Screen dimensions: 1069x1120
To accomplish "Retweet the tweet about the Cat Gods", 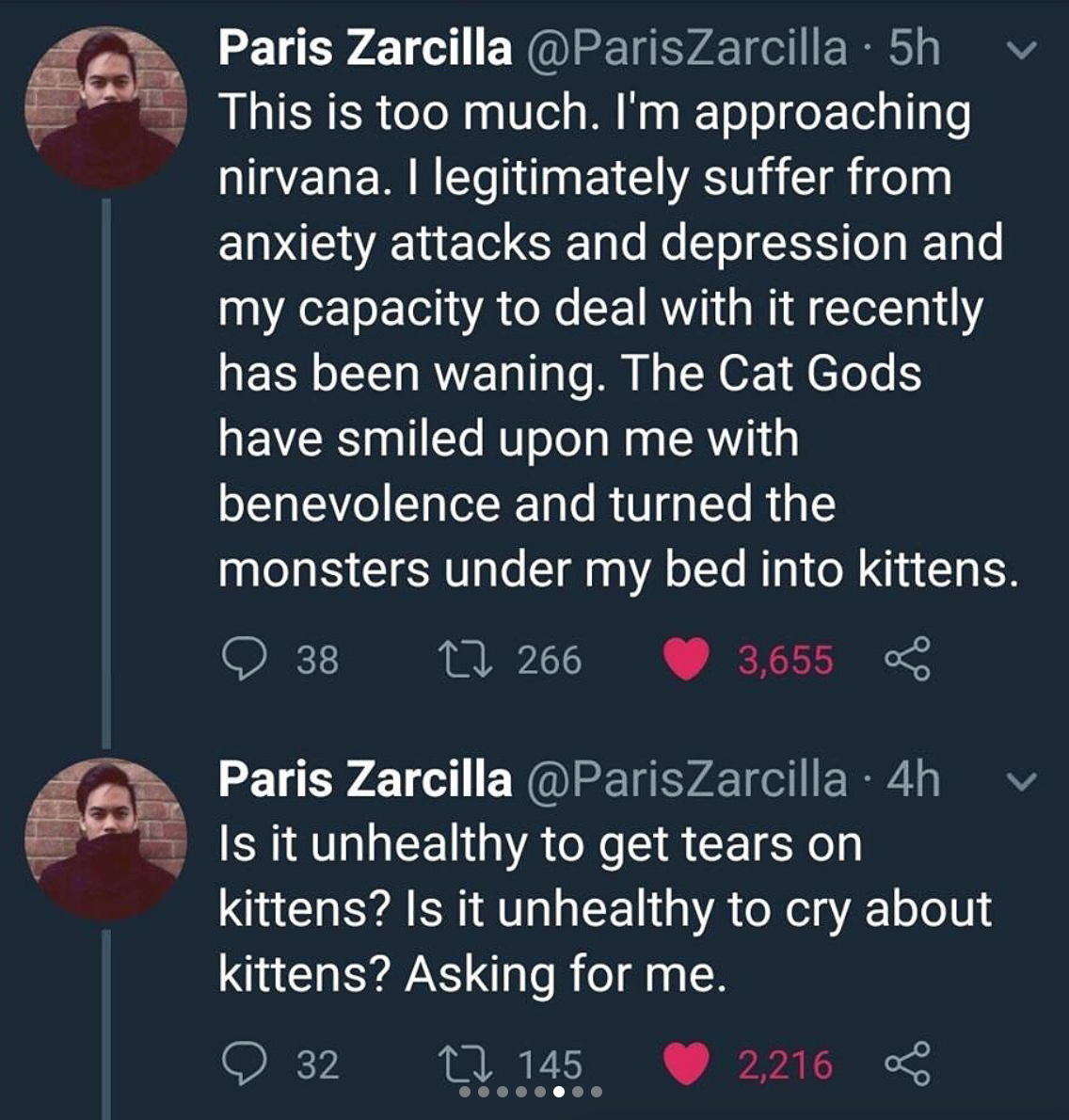I will coord(466,659).
